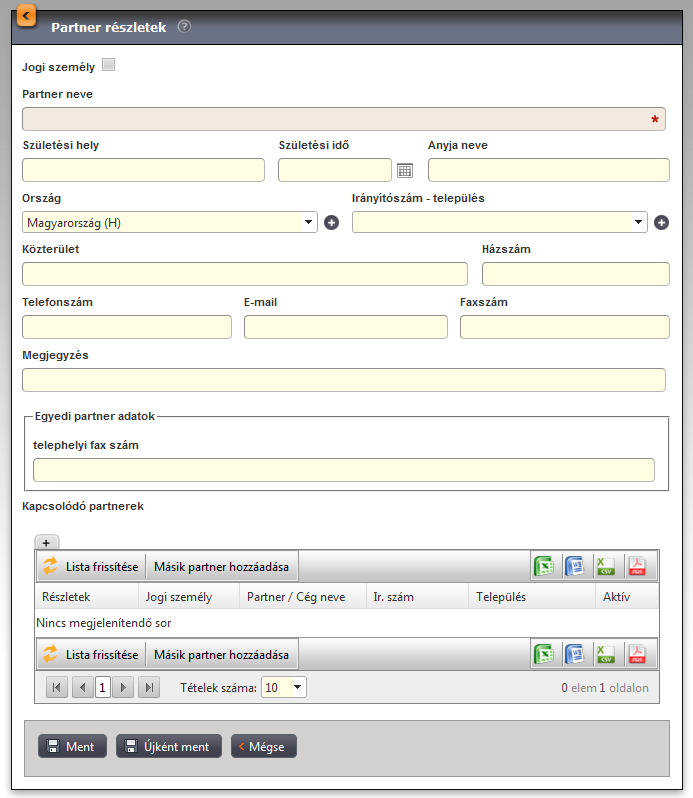The width and height of the screenshot is (693, 798).
Task: Sort by Részletek column header
Action: (86, 596)
